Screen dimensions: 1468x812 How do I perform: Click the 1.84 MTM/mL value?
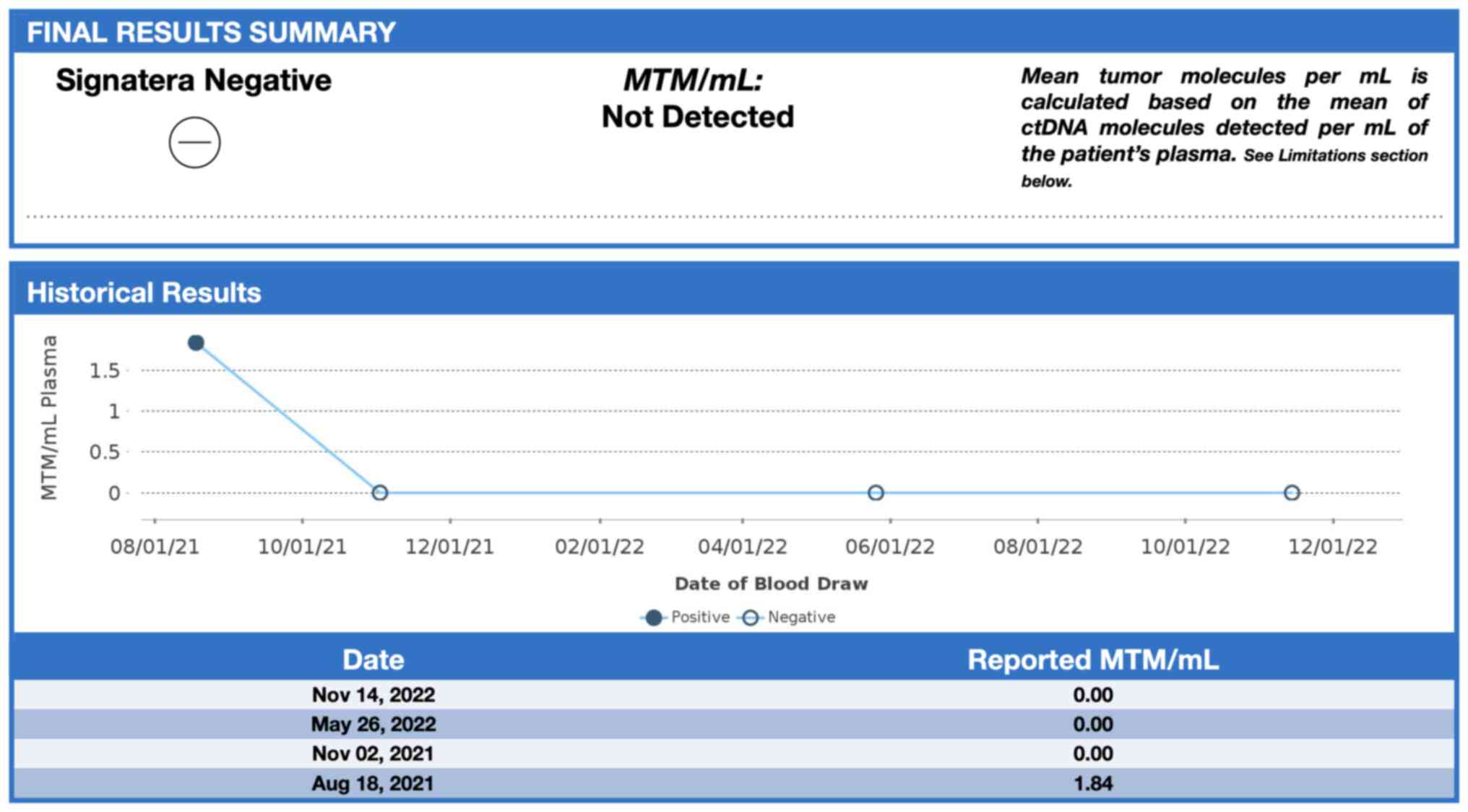(1092, 784)
